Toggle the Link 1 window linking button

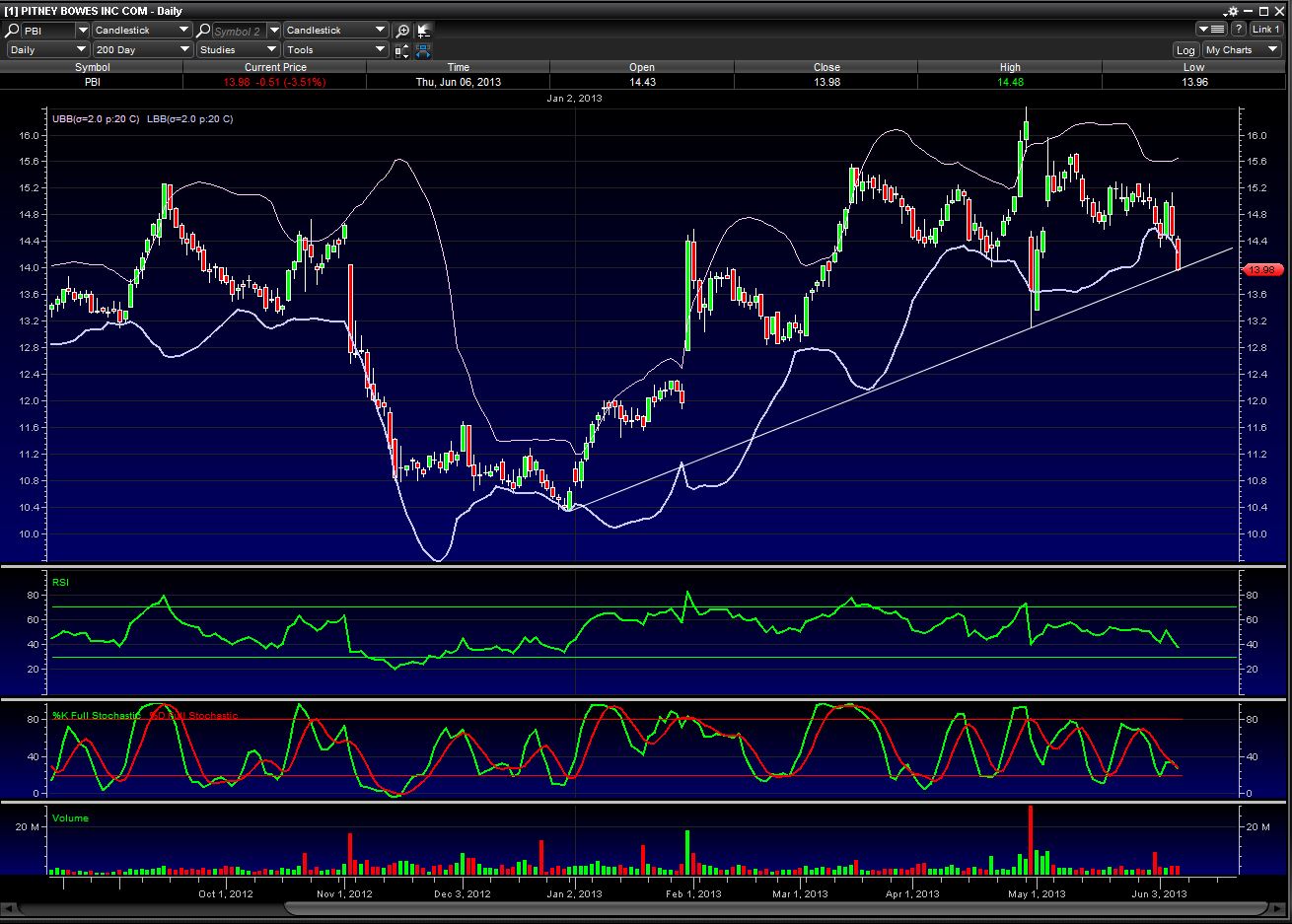[x=1265, y=30]
